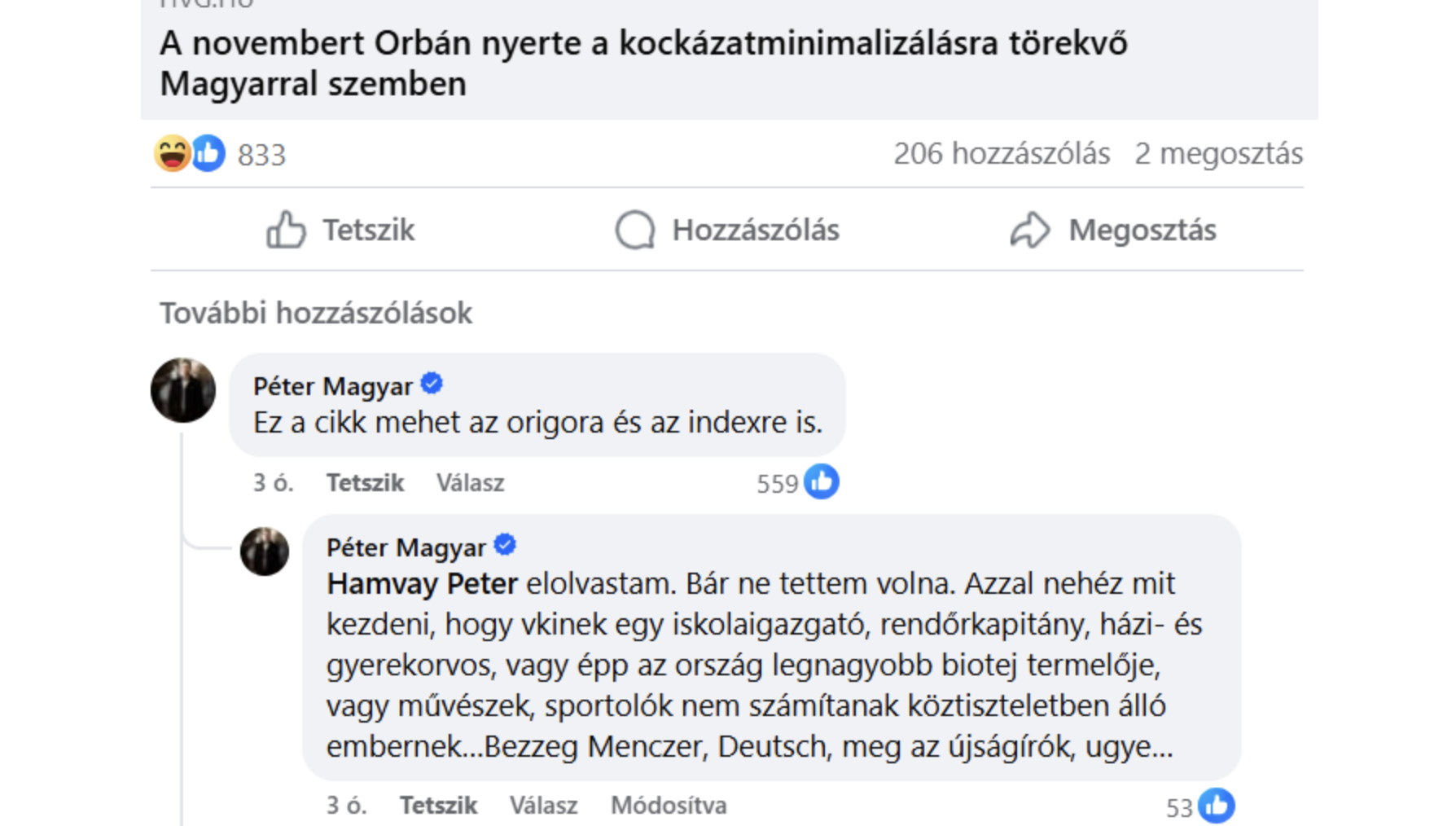
Task: Open the További hozzászólások comment filter
Action: pyautogui.click(x=316, y=313)
